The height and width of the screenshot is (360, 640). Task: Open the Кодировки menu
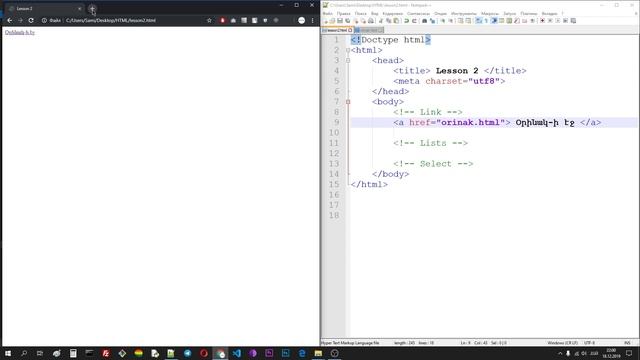pyautogui.click(x=393, y=13)
